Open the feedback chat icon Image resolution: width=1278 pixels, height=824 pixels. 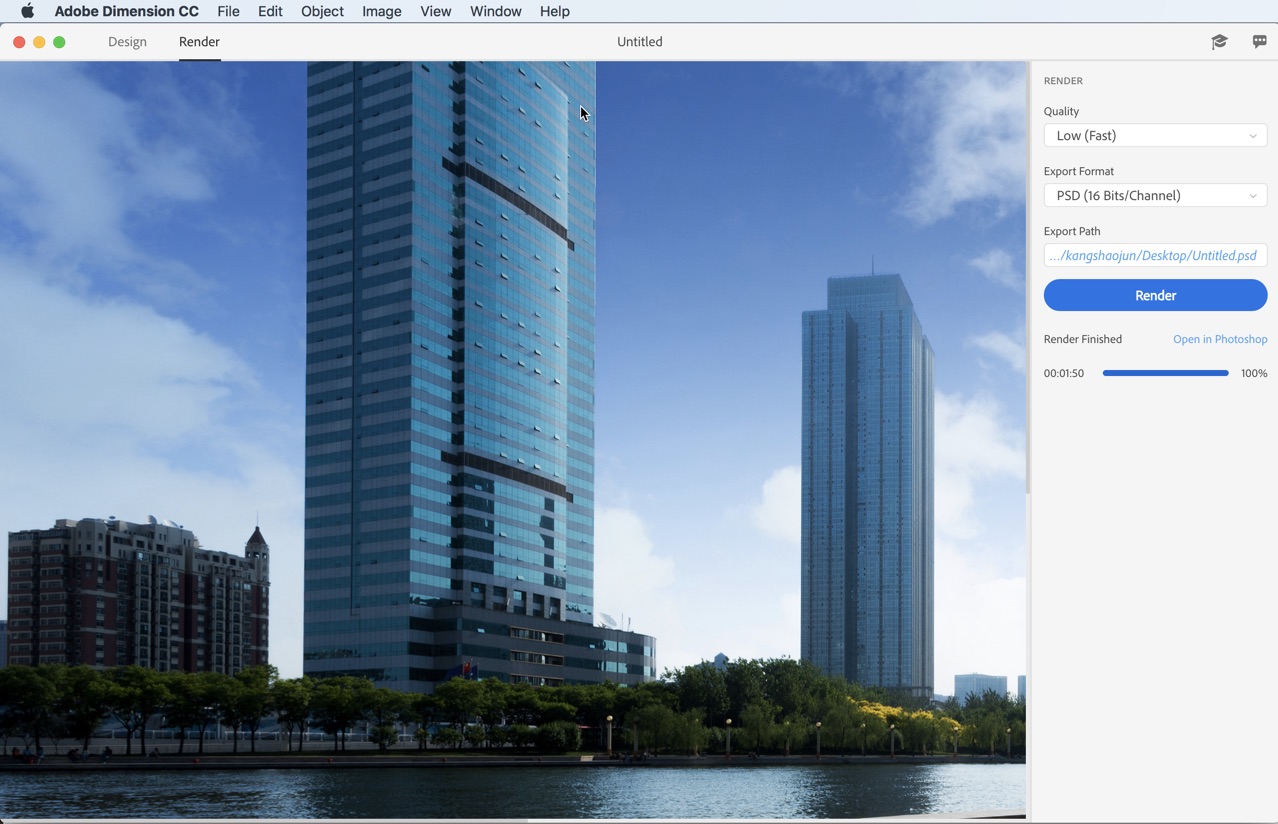[x=1259, y=42]
